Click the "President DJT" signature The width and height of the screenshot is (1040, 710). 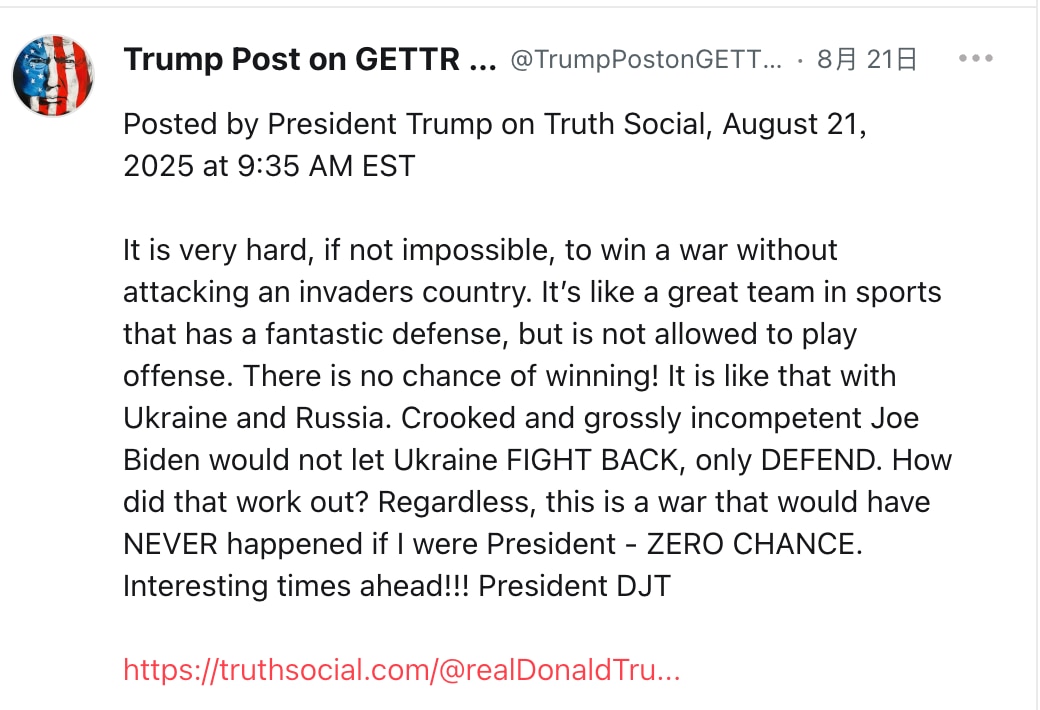pos(574,586)
